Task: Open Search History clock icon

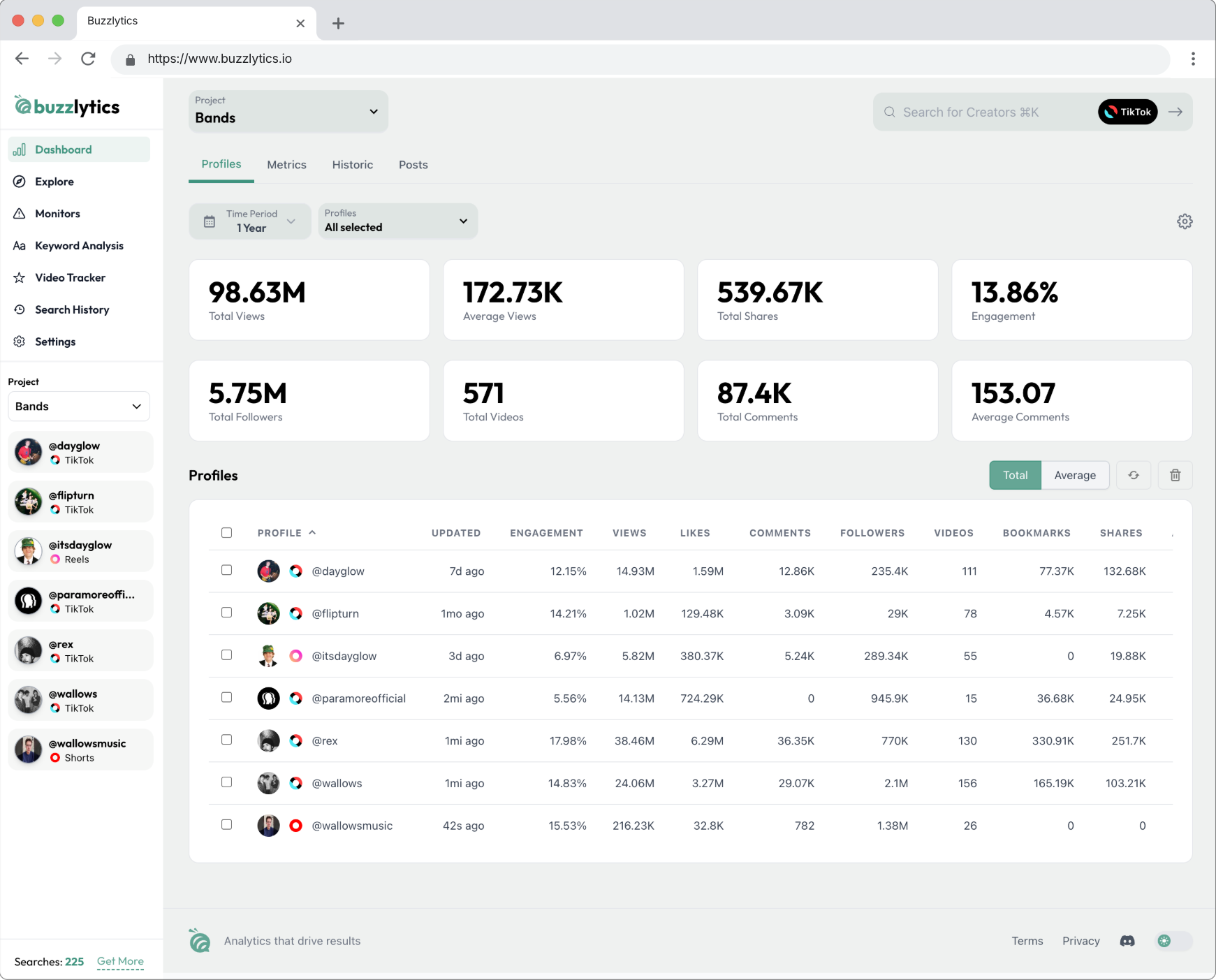Action: 20,309
